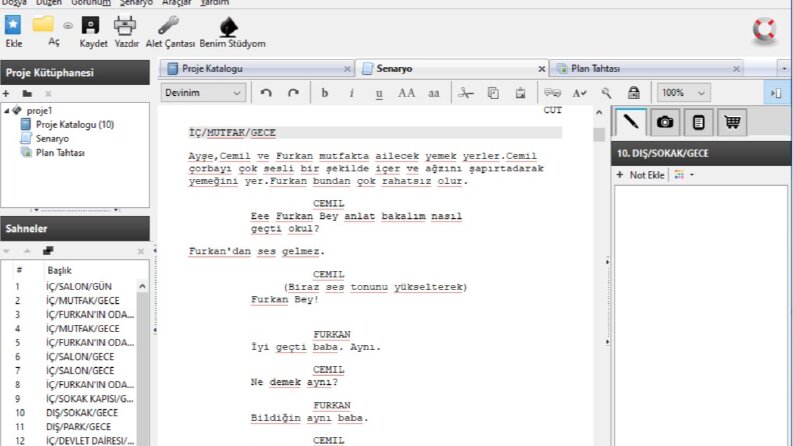Click the Başlık column header
The height and width of the screenshot is (446, 793).
pyautogui.click(x=59, y=271)
